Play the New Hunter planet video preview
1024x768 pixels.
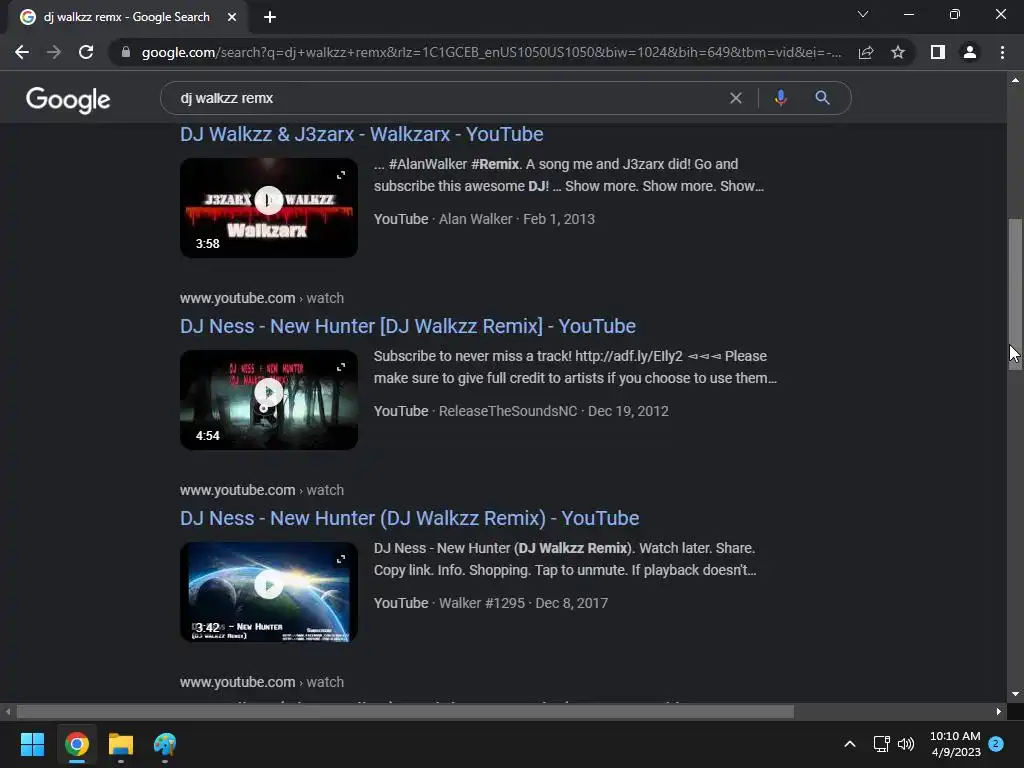point(268,584)
